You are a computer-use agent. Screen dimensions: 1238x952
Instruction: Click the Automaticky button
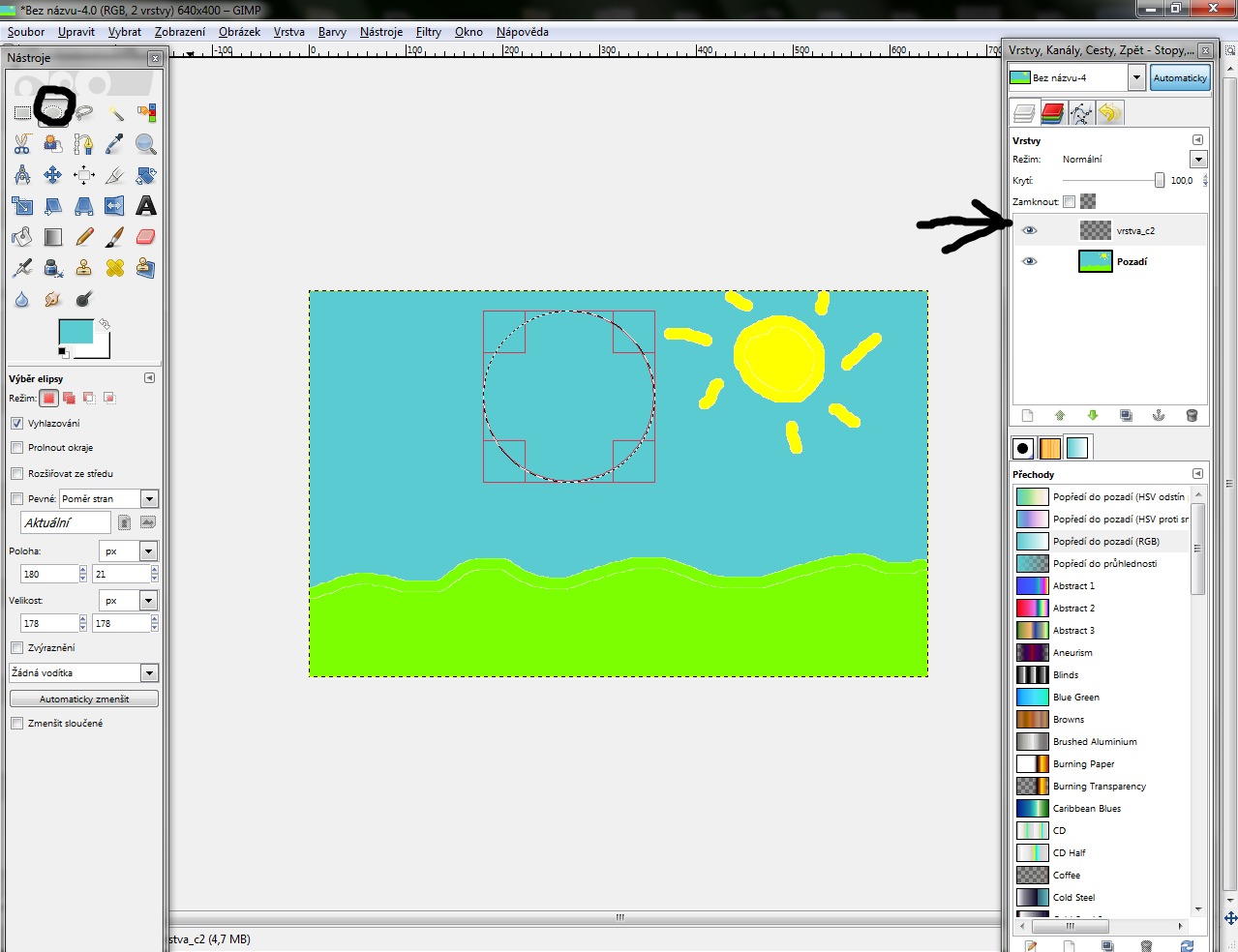pos(1180,77)
